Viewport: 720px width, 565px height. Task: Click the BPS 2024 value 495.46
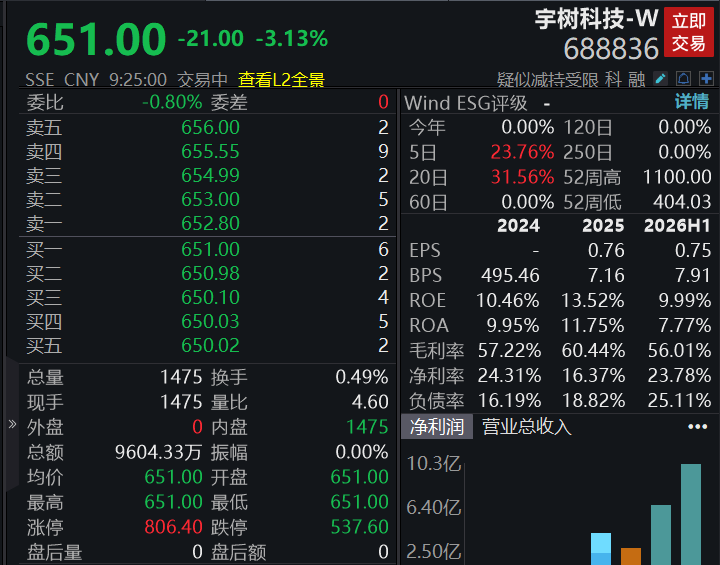(x=510, y=275)
